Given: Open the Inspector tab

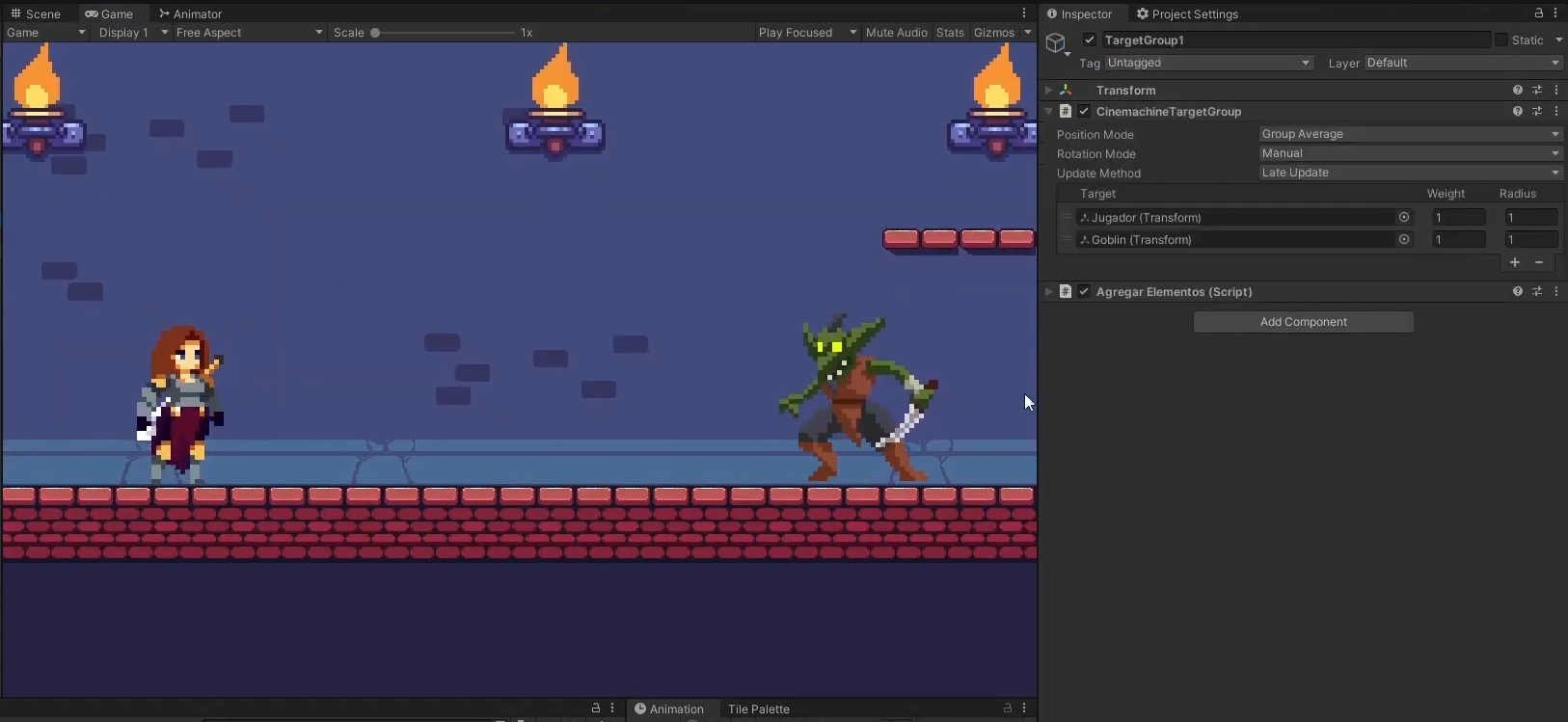Looking at the screenshot, I should [1079, 13].
